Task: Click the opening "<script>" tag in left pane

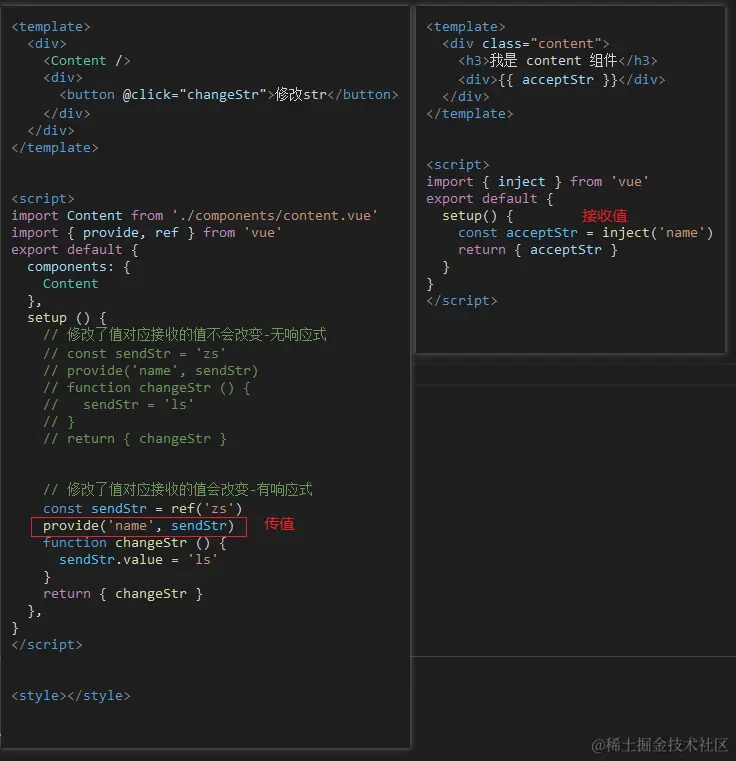Action: pyautogui.click(x=43, y=199)
